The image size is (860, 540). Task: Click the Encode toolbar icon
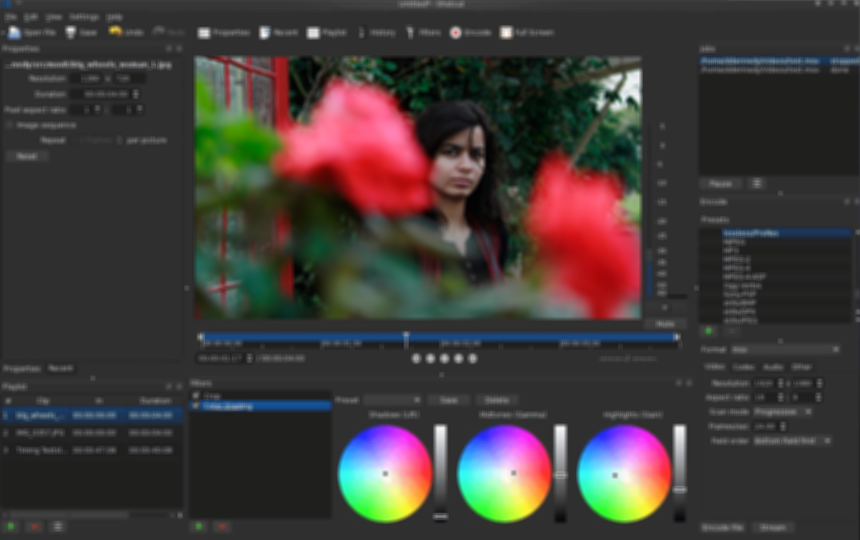click(456, 32)
